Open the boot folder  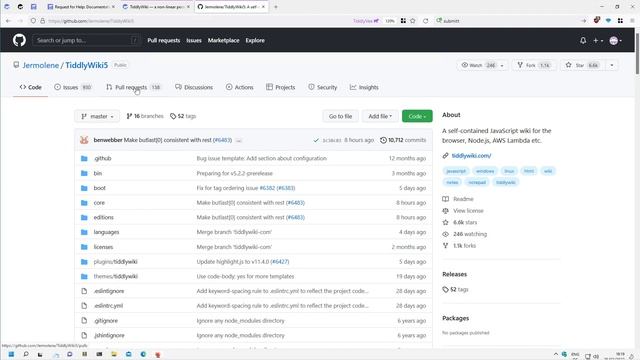[100, 188]
